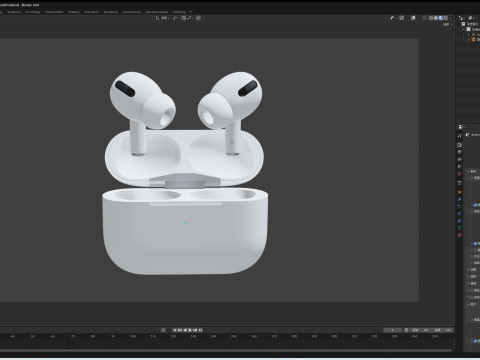Image resolution: width=480 pixels, height=360 pixels.
Task: Open the transform orientation dropdown in viewport header
Action: point(163,18)
